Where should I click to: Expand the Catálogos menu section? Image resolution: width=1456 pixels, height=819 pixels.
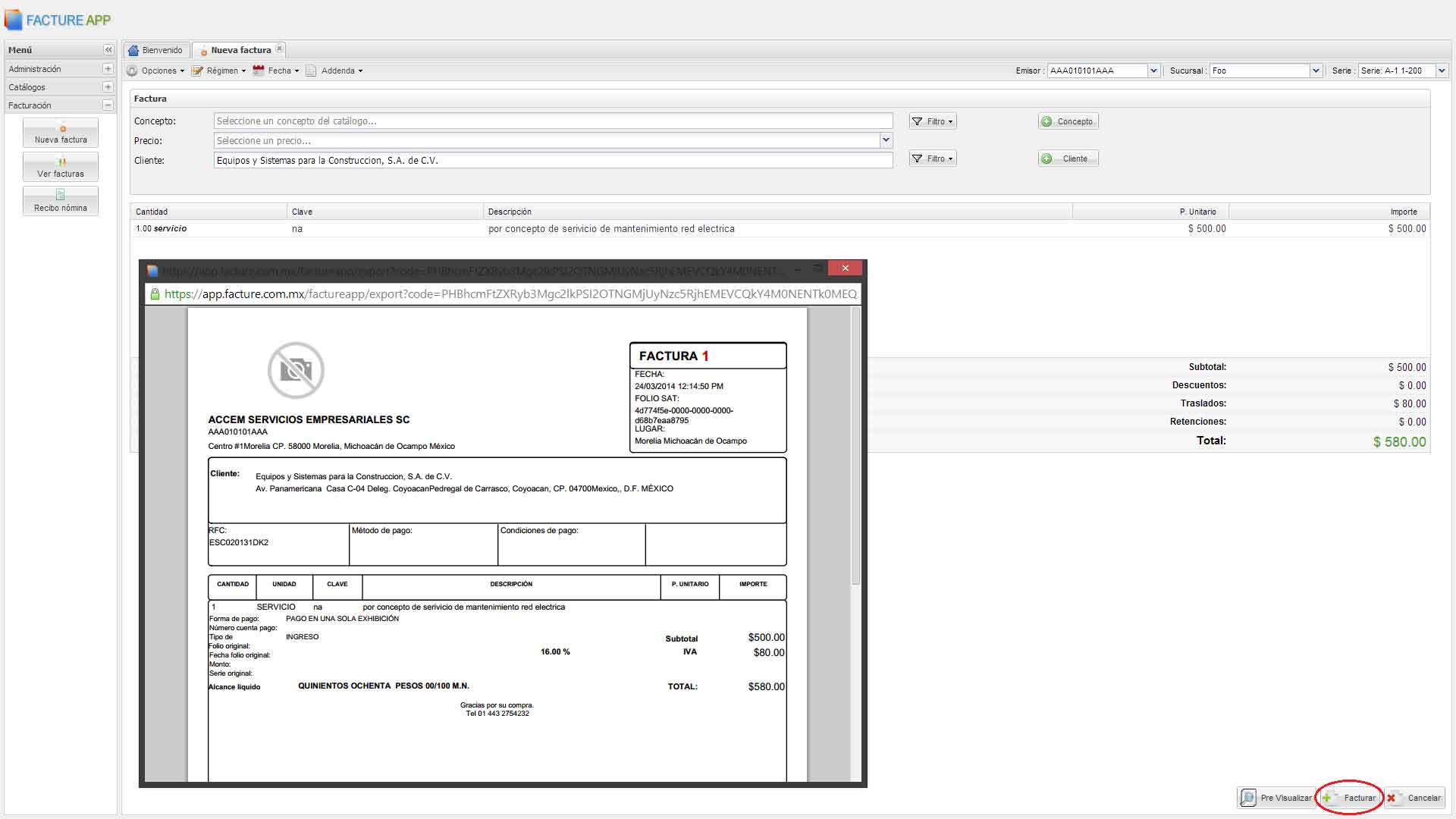pyautogui.click(x=108, y=87)
